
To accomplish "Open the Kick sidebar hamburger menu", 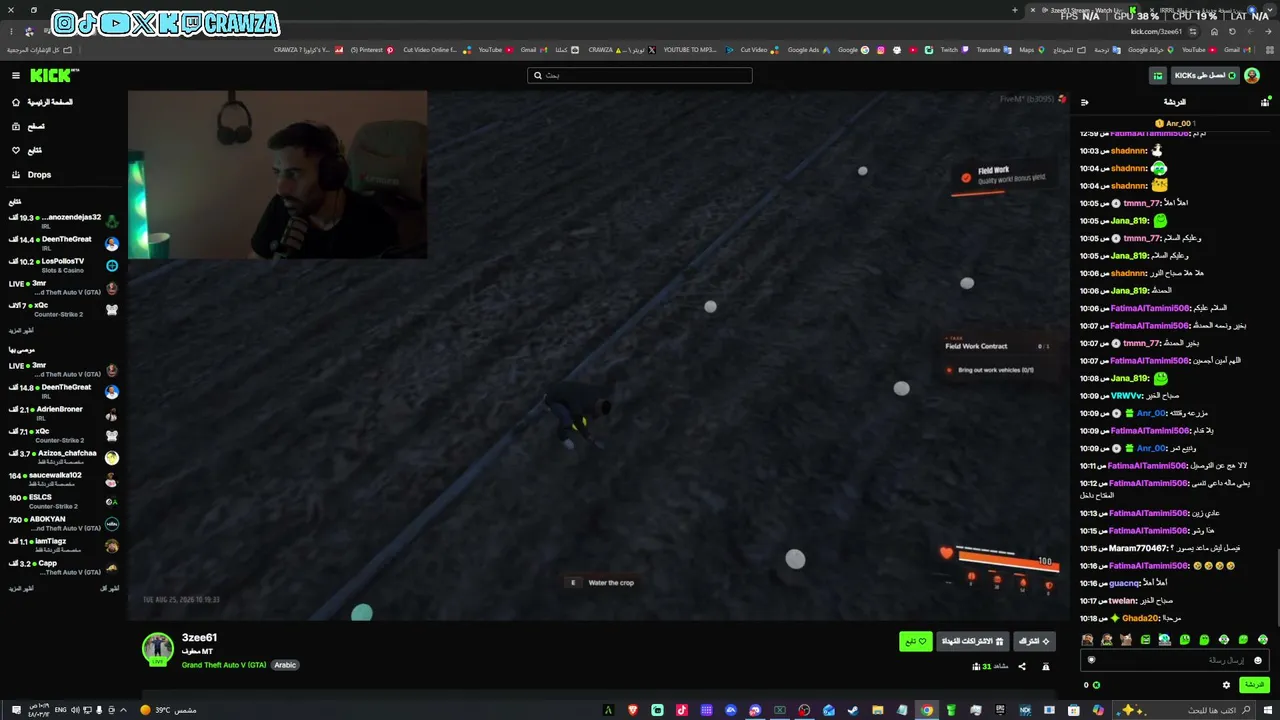I will coord(16,75).
